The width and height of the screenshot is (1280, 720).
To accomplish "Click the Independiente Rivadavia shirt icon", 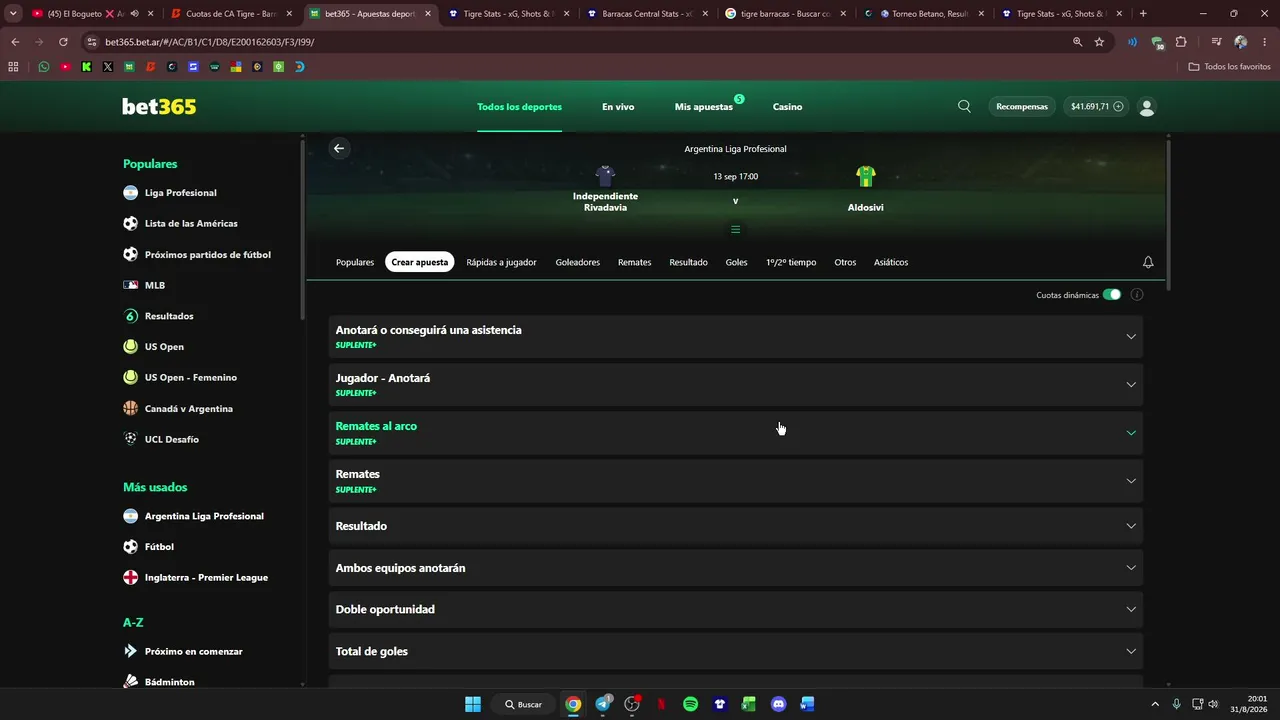I will 605,177.
